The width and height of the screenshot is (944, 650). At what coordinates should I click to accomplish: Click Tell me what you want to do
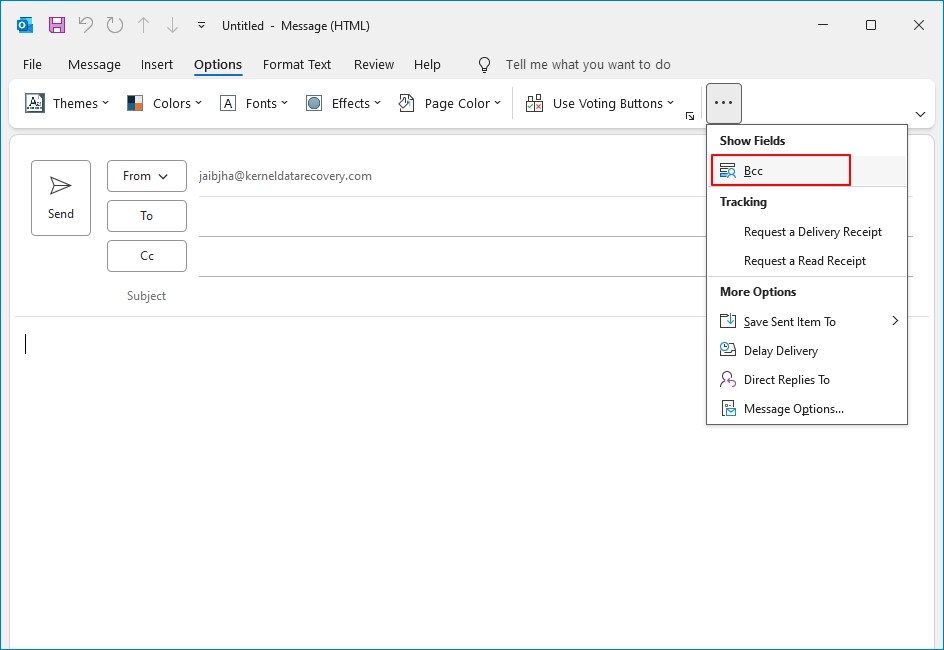click(x=588, y=64)
